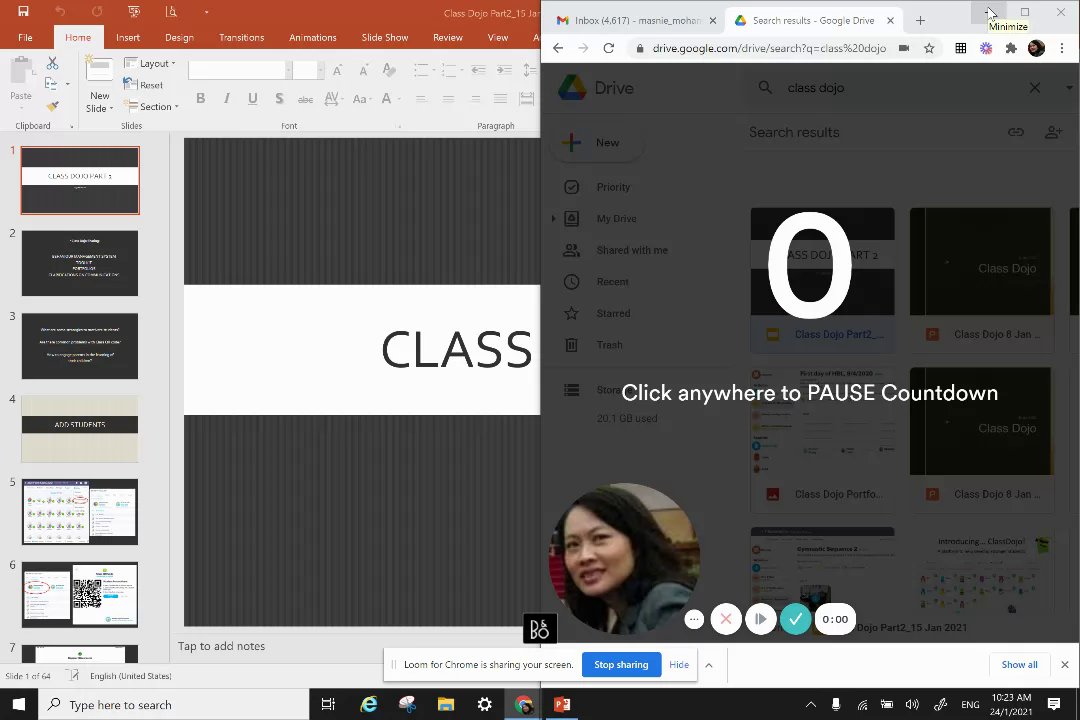Open Drive search options dropdown arrow
This screenshot has height=720, width=1080.
pyautogui.click(x=1069, y=88)
